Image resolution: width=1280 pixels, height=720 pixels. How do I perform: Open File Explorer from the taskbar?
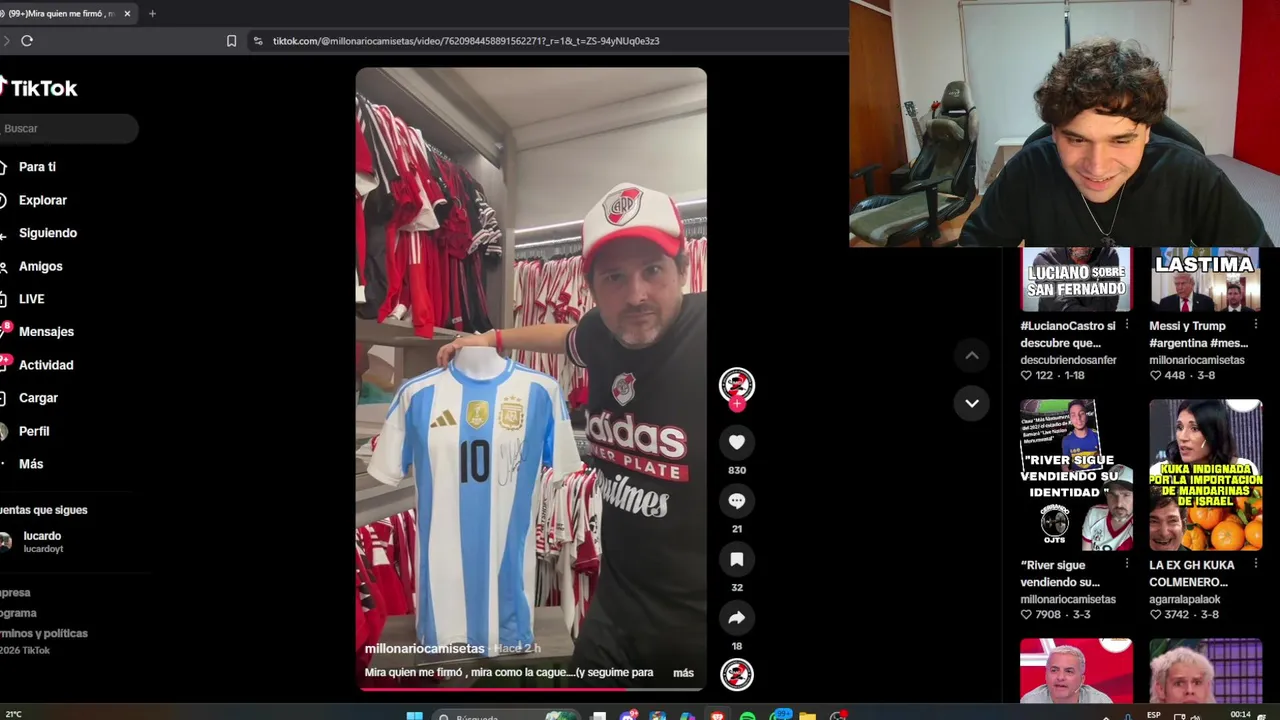pyautogui.click(x=808, y=716)
